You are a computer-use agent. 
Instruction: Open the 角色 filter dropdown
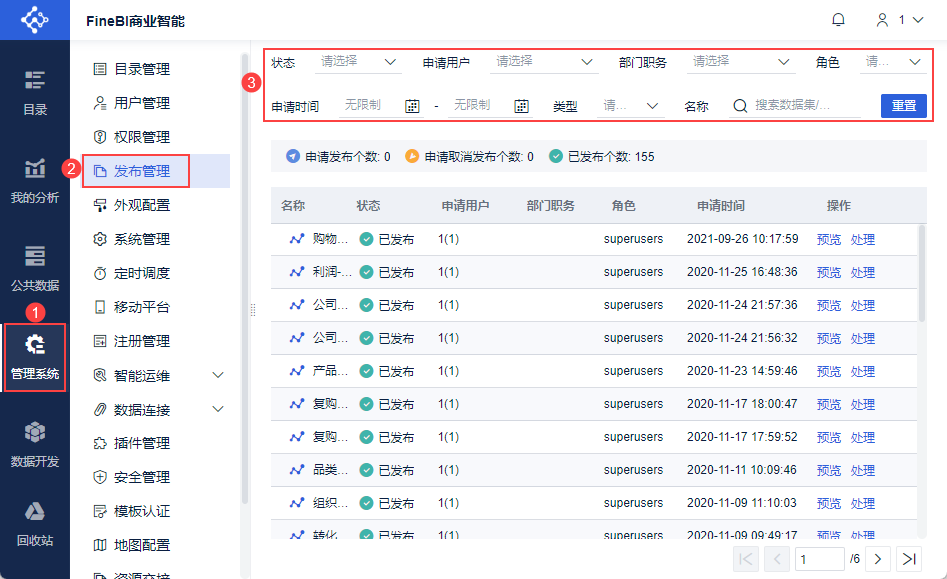click(x=893, y=62)
